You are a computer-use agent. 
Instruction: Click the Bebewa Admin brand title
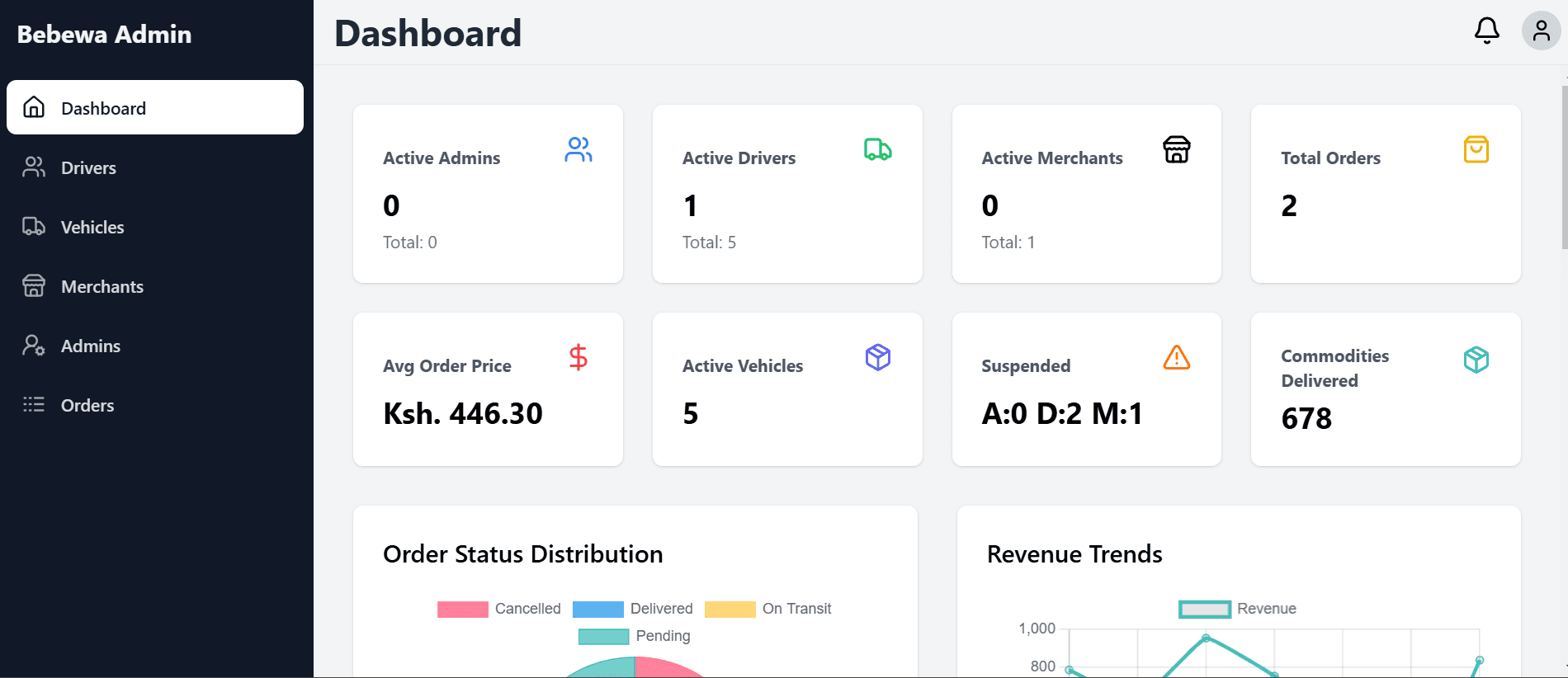[x=104, y=34]
